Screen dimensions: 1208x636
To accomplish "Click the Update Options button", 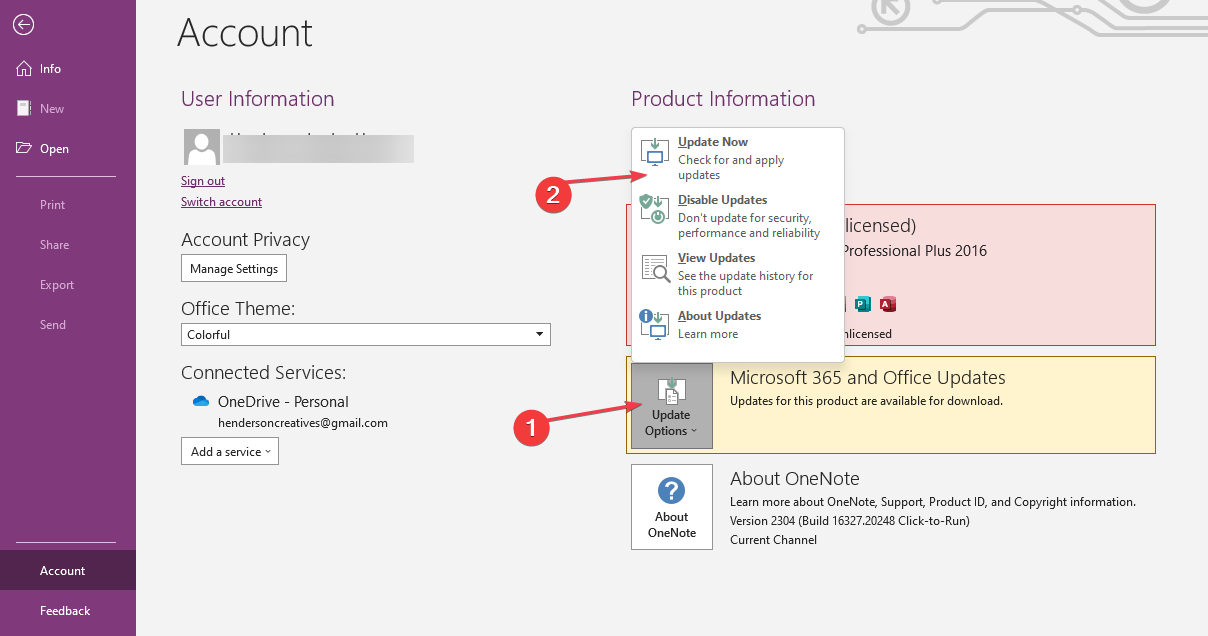I will (x=672, y=406).
